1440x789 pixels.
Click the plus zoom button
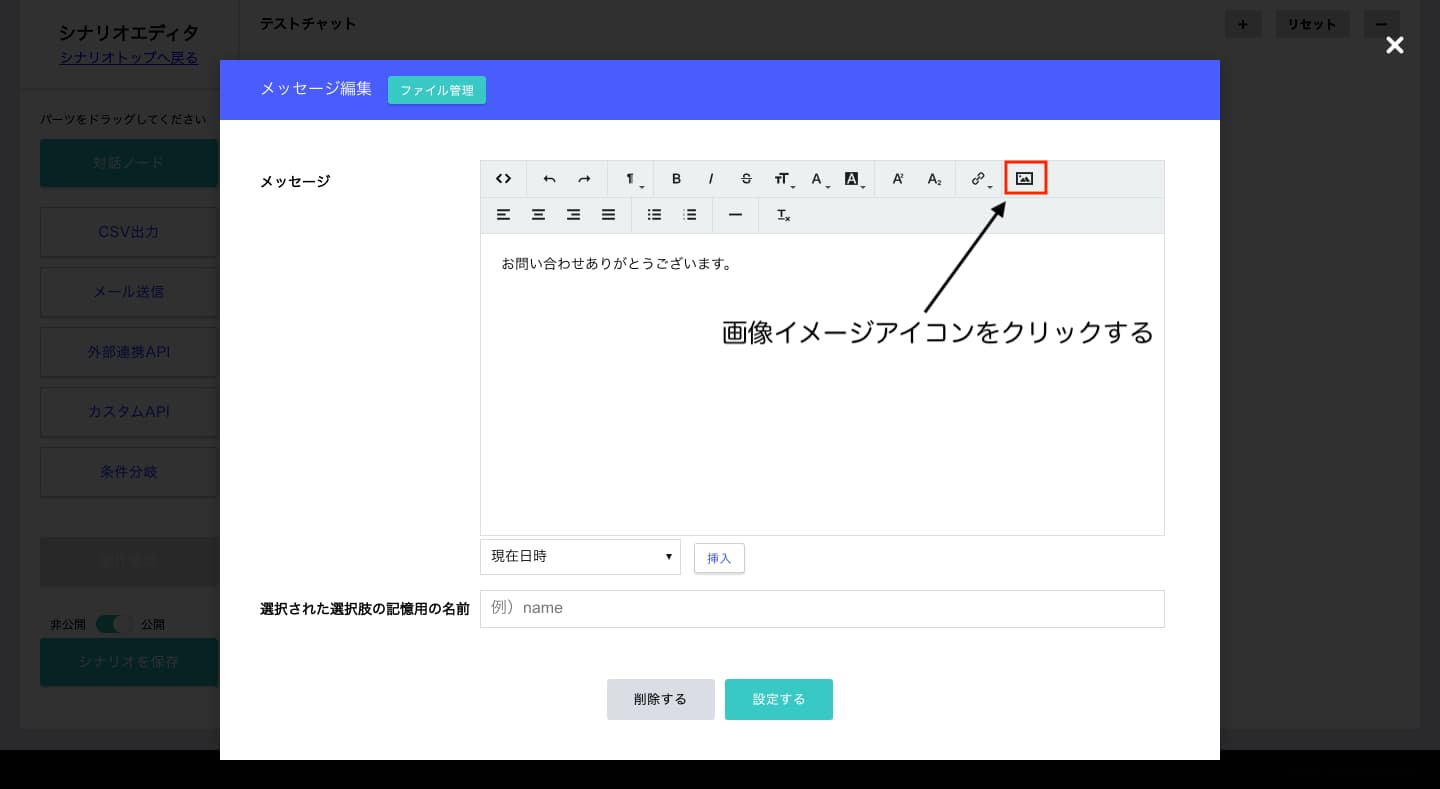(1243, 25)
